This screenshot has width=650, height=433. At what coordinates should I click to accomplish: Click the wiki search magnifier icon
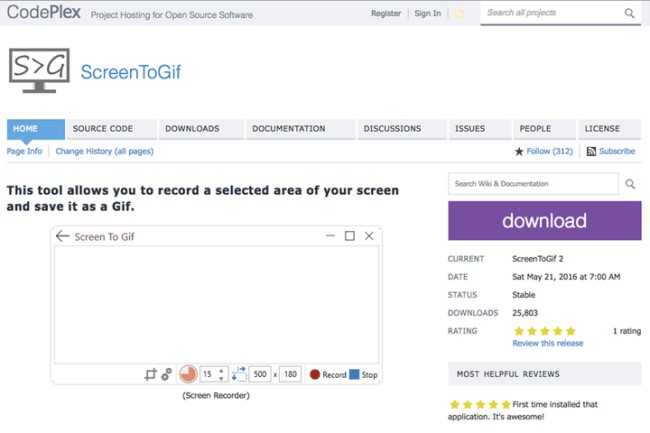click(630, 184)
